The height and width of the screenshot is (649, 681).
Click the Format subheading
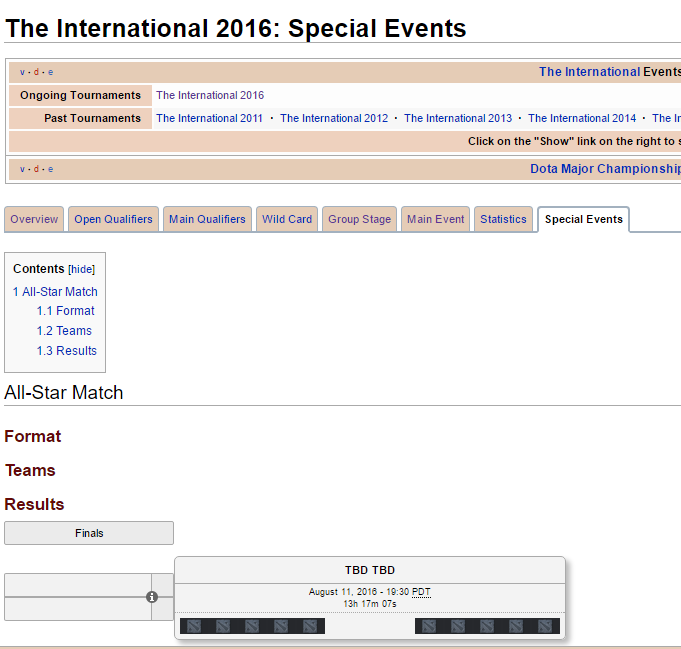pos(33,436)
